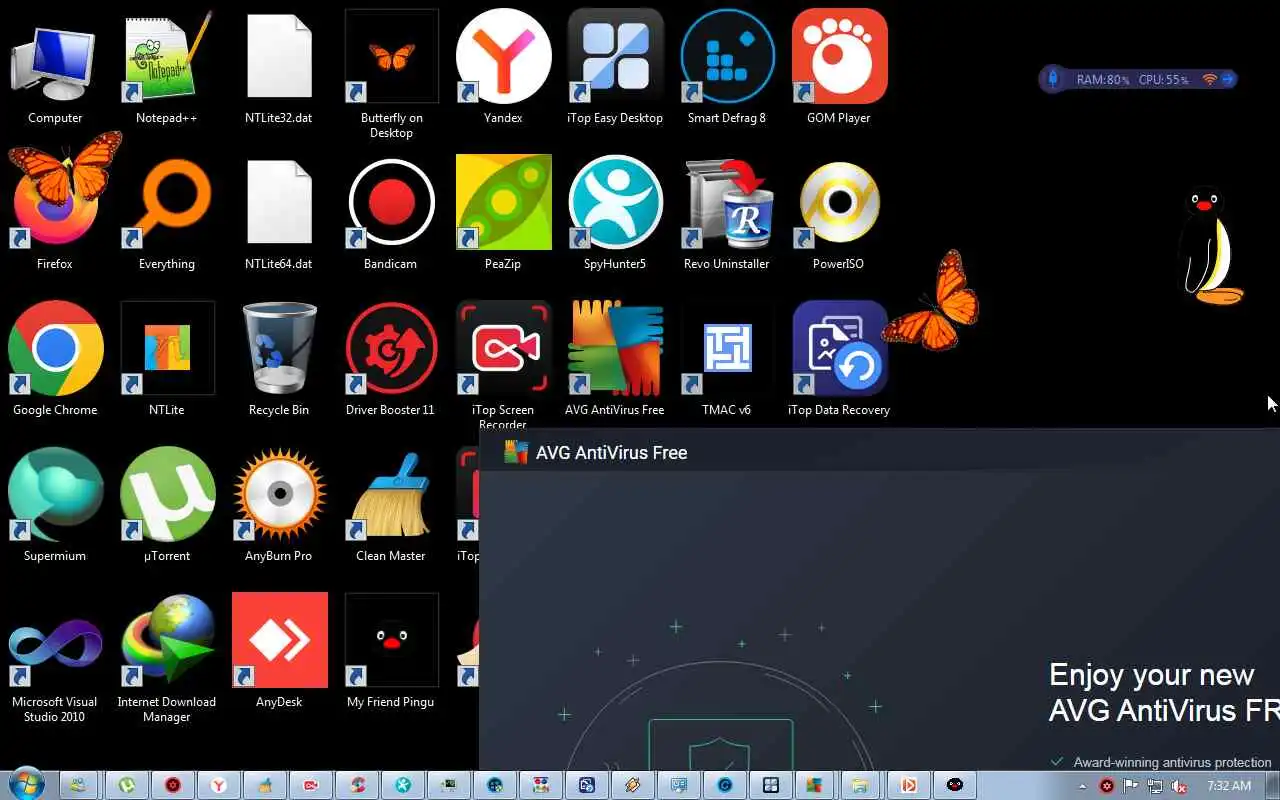Click the 'Award-winning antivirus protection' text
This screenshot has height=800, width=1280.
pos(1172,763)
